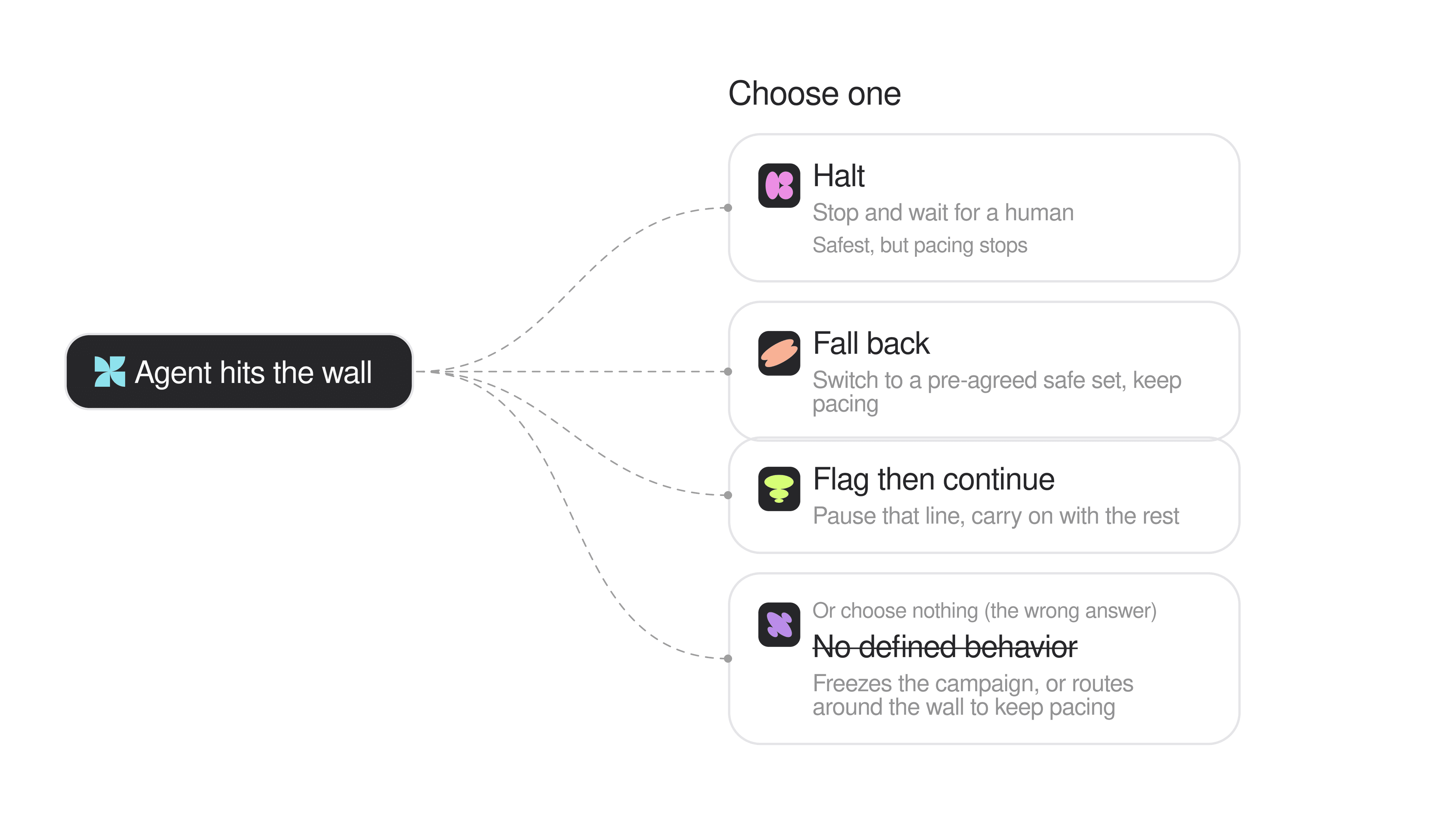The height and width of the screenshot is (819, 1456).
Task: Click the Halt title text
Action: [838, 176]
